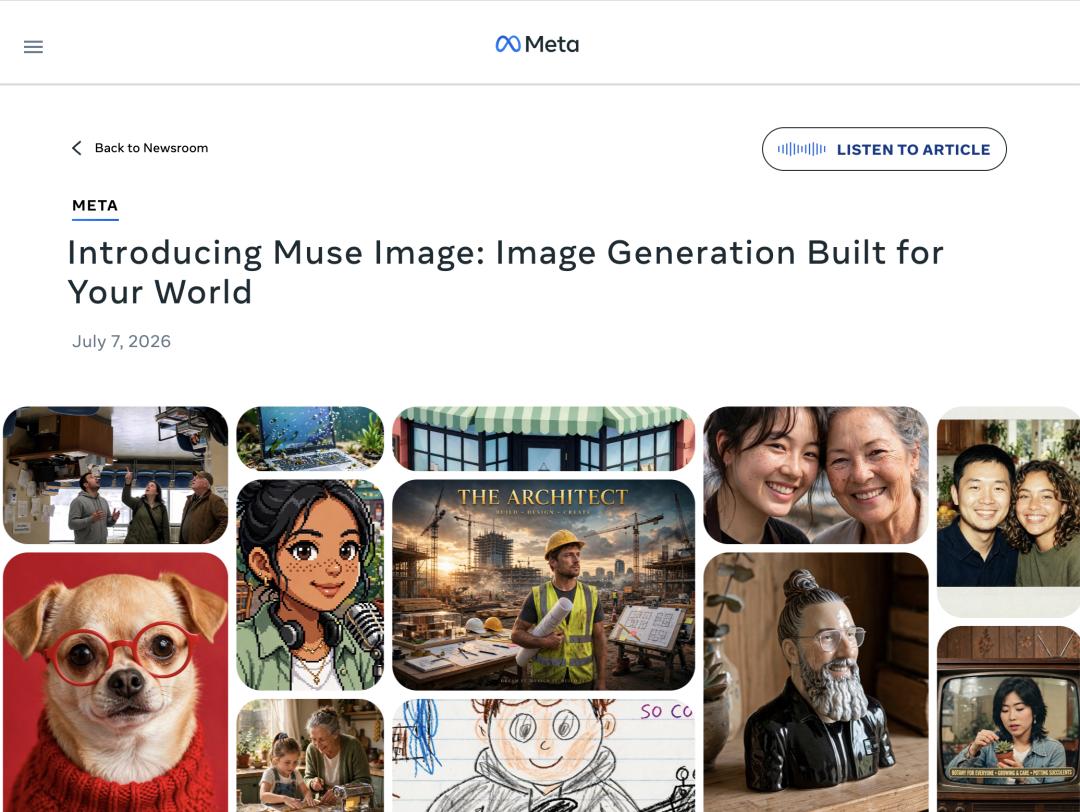Select The Architect poster image

[x=543, y=585]
